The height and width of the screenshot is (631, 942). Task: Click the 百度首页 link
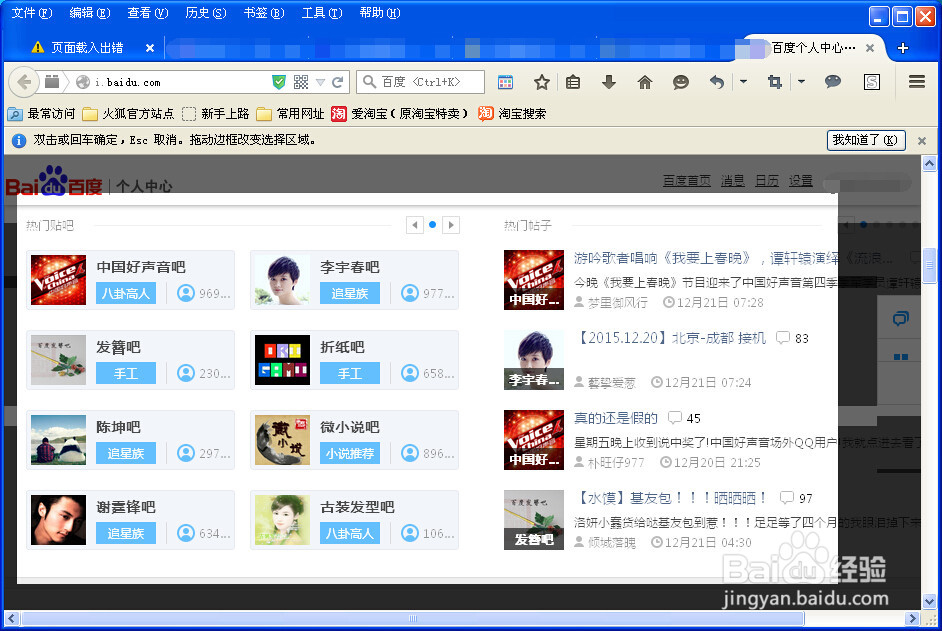point(687,181)
